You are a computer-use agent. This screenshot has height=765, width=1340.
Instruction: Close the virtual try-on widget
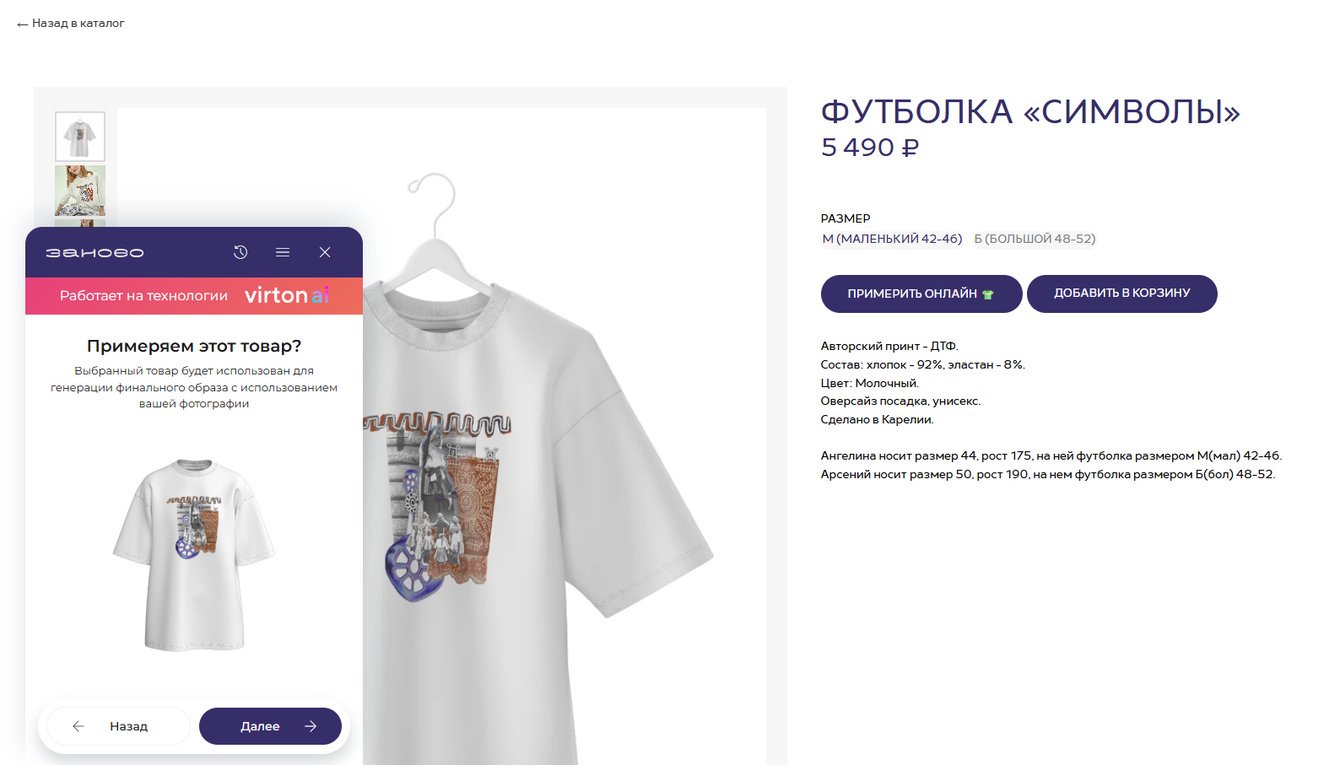pyautogui.click(x=325, y=252)
